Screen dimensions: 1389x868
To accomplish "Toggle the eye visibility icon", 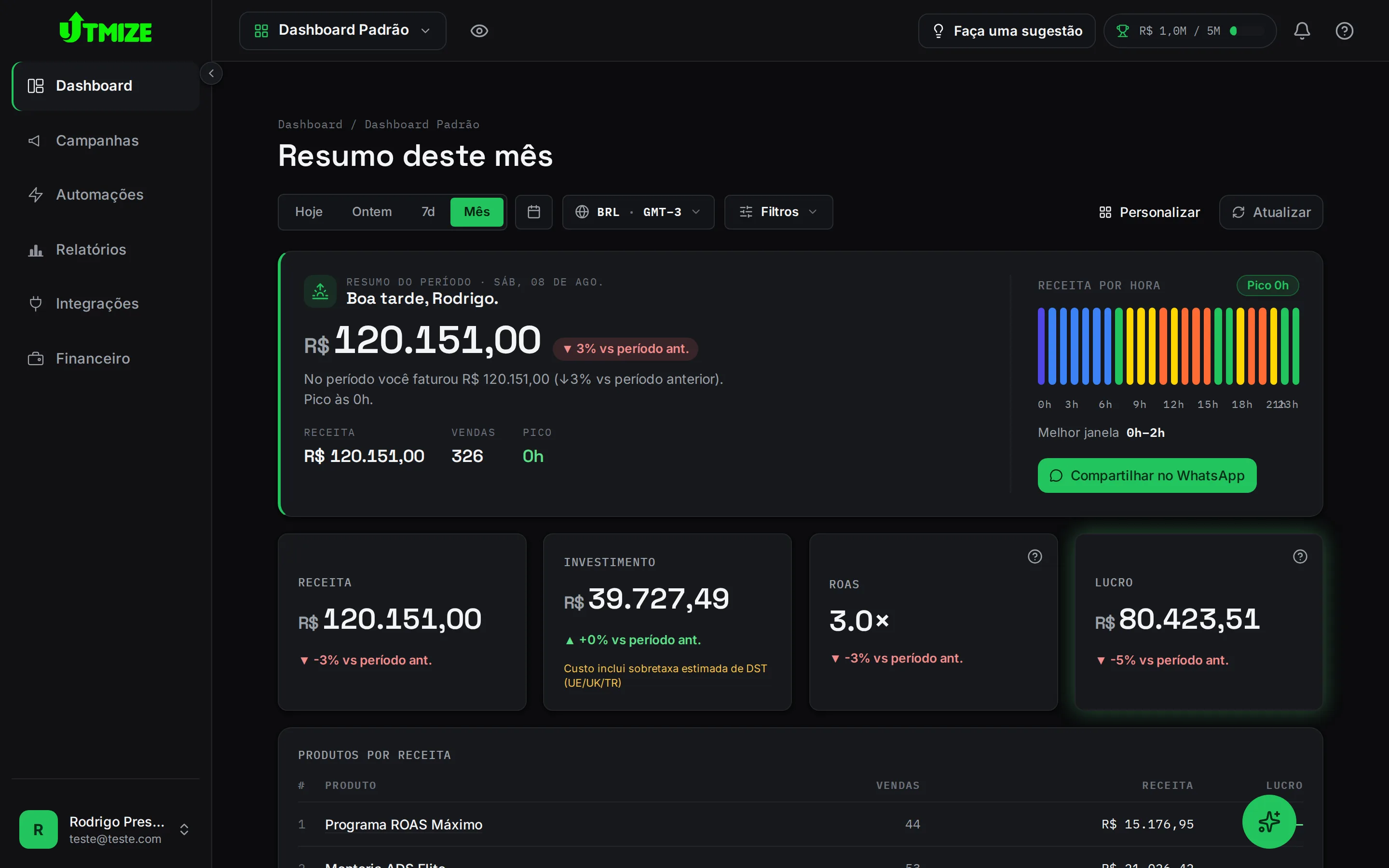I will point(479,31).
